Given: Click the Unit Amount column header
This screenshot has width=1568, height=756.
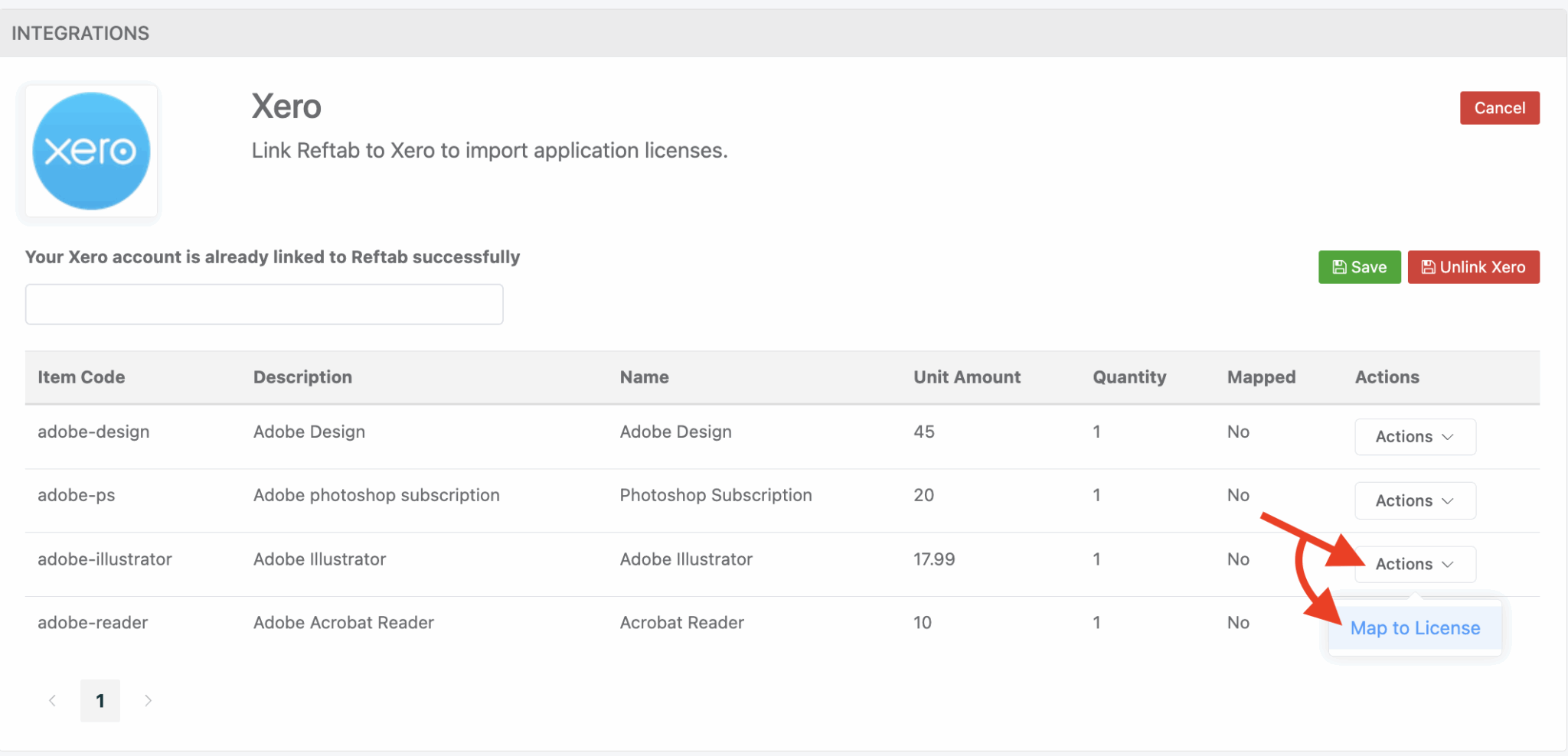Looking at the screenshot, I should pos(966,377).
